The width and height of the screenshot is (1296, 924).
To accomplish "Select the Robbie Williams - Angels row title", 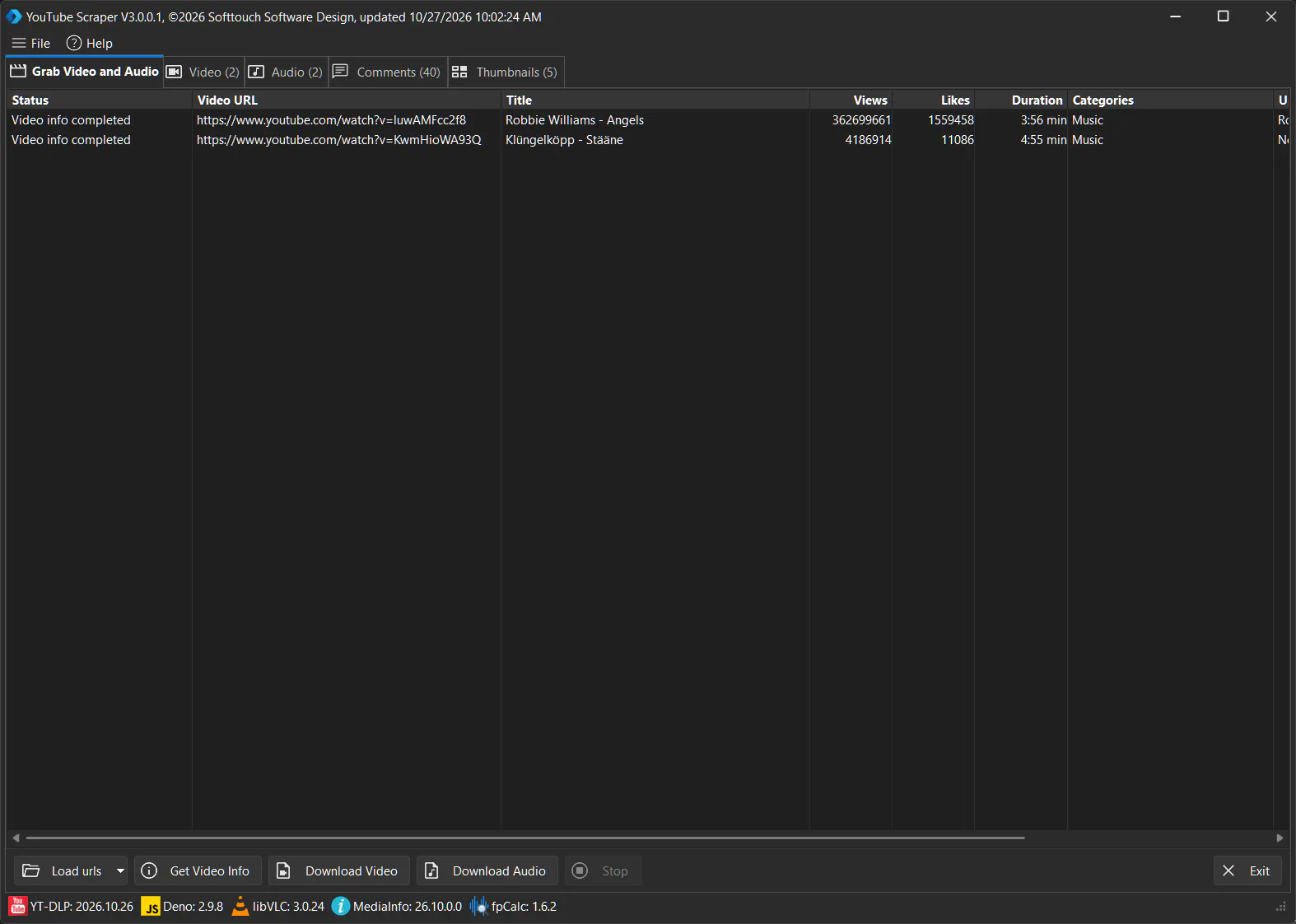I will coord(575,120).
